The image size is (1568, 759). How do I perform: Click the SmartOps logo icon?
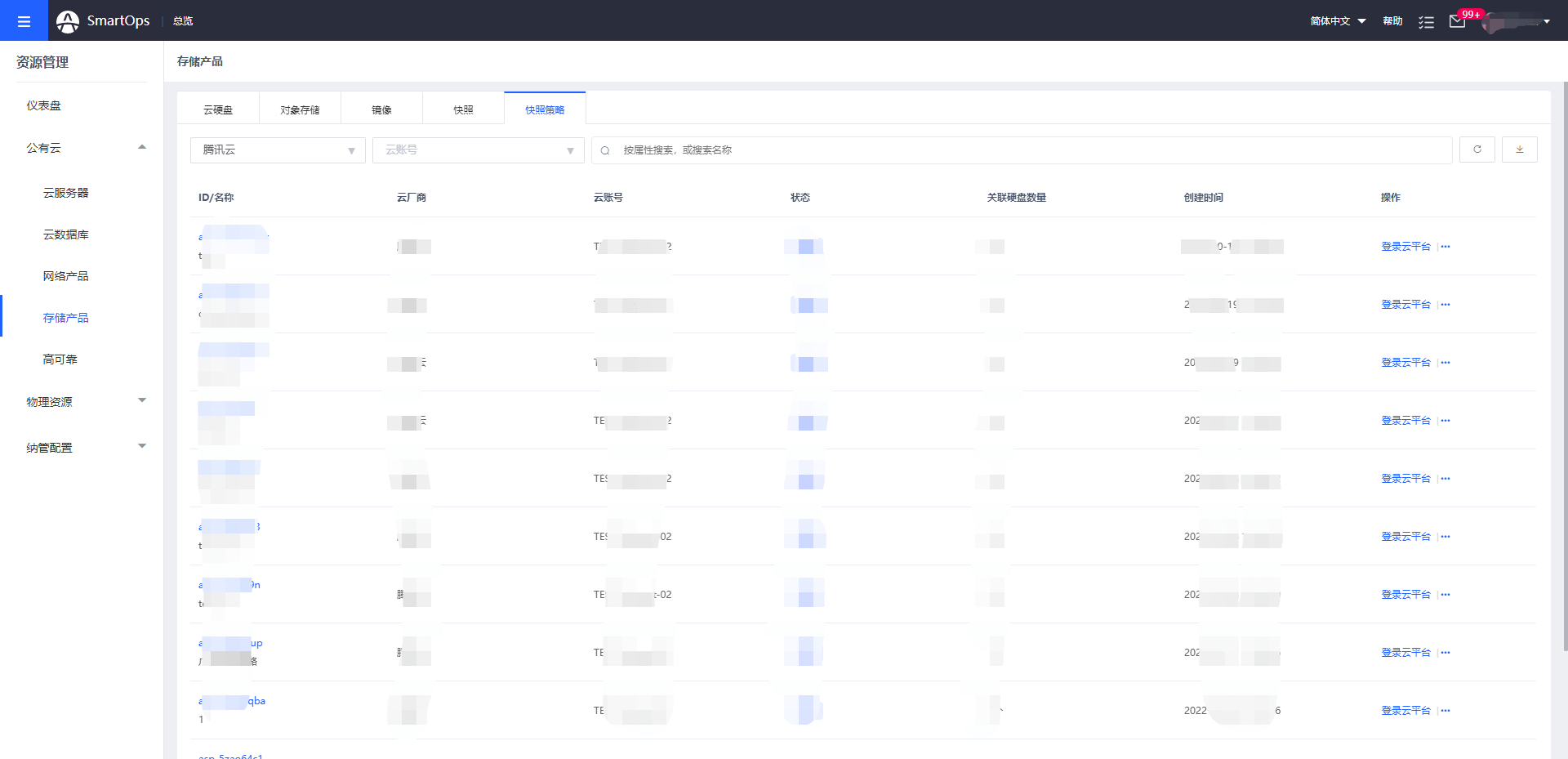pyautogui.click(x=68, y=21)
